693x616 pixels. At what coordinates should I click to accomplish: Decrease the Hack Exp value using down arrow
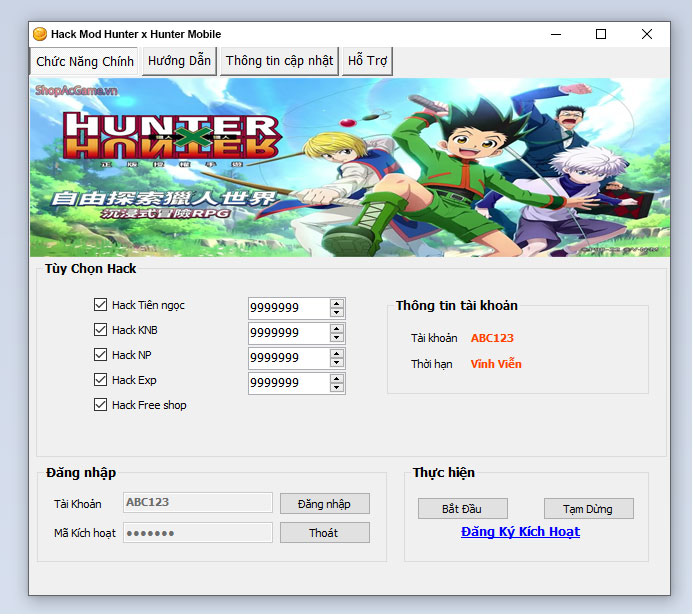coord(336,388)
